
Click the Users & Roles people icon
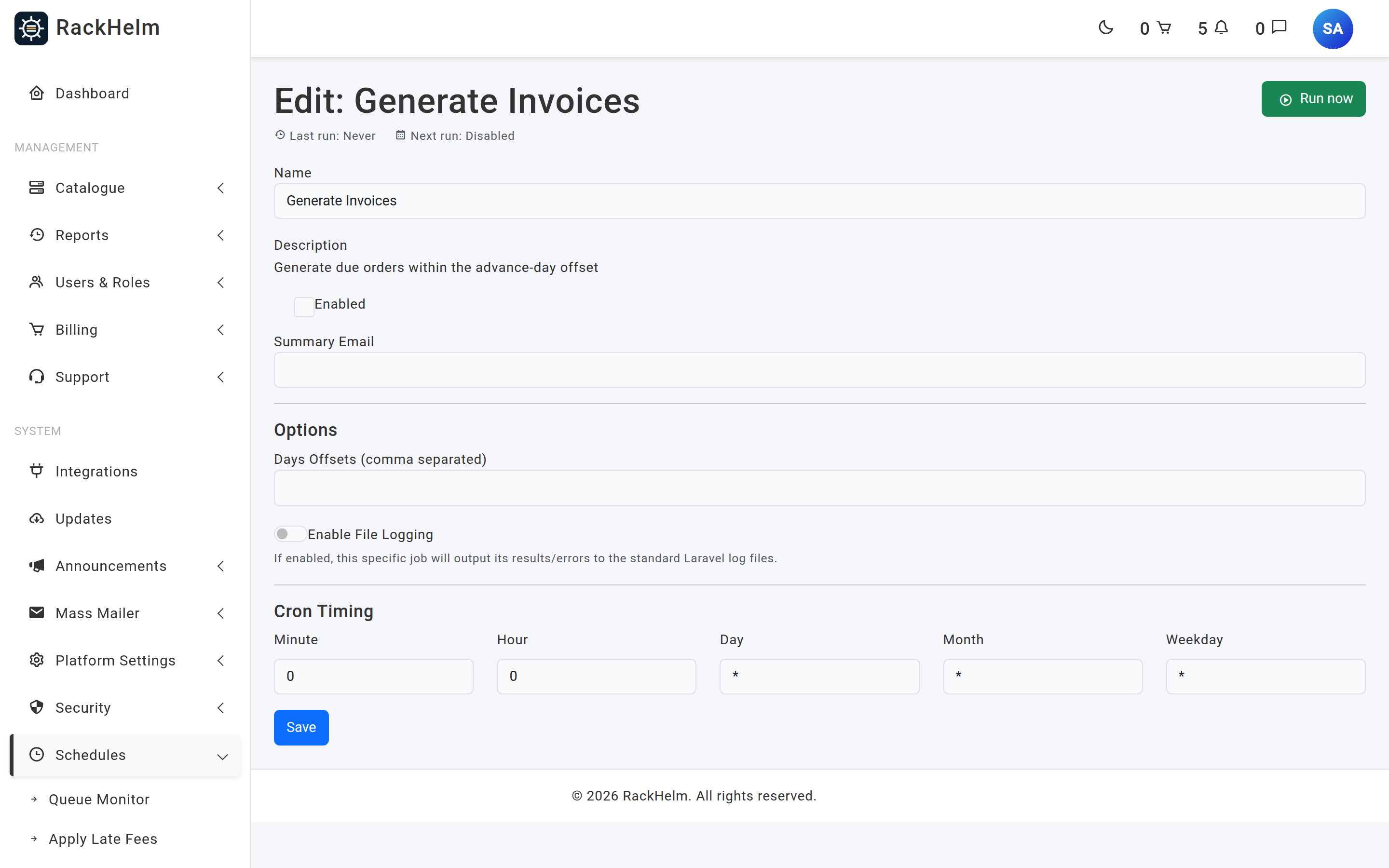(37, 282)
